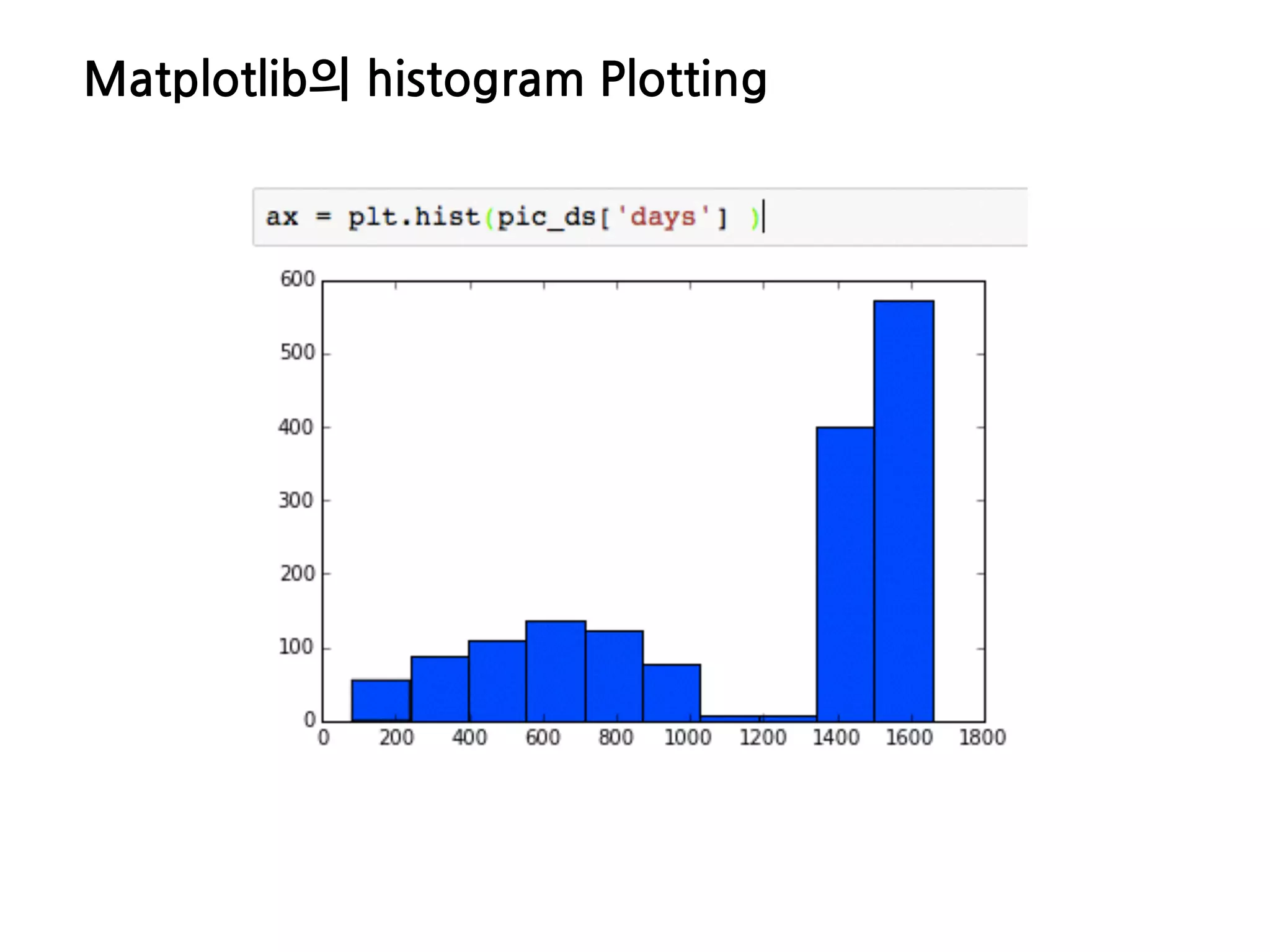
Task: Click the second tallest bar near 1400
Action: (x=845, y=574)
